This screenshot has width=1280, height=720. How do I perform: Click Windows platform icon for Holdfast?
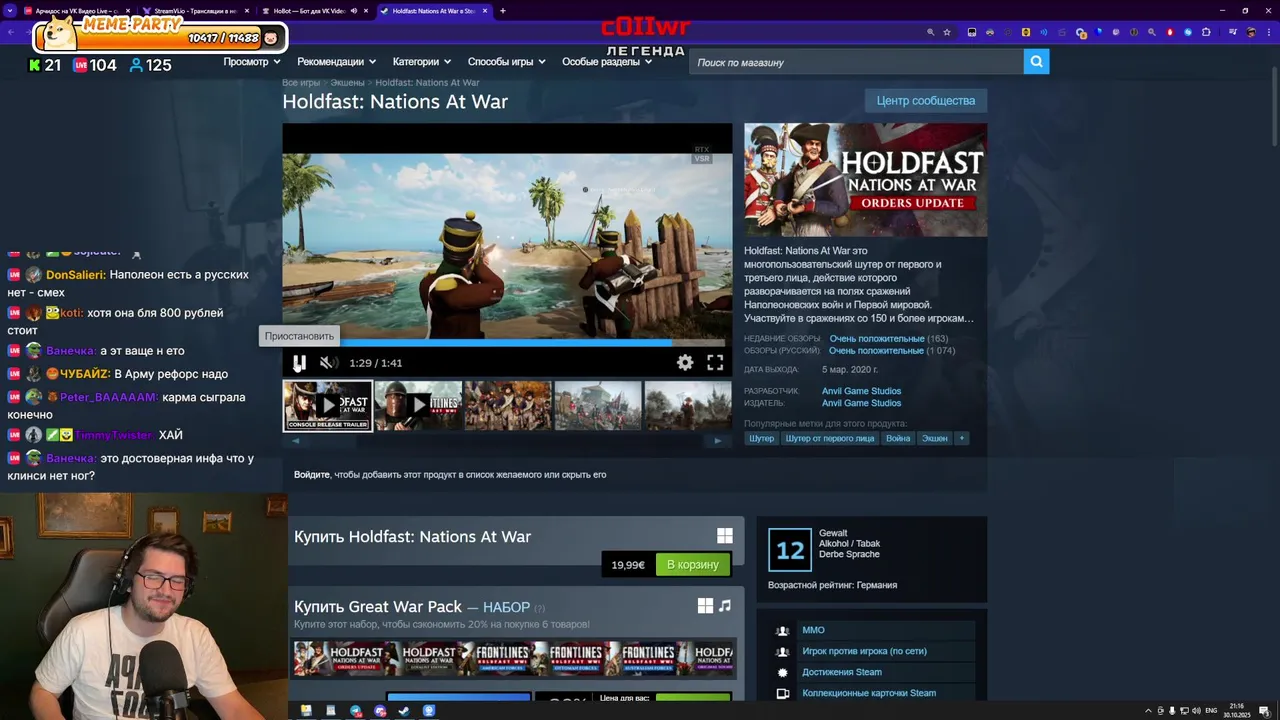724,536
